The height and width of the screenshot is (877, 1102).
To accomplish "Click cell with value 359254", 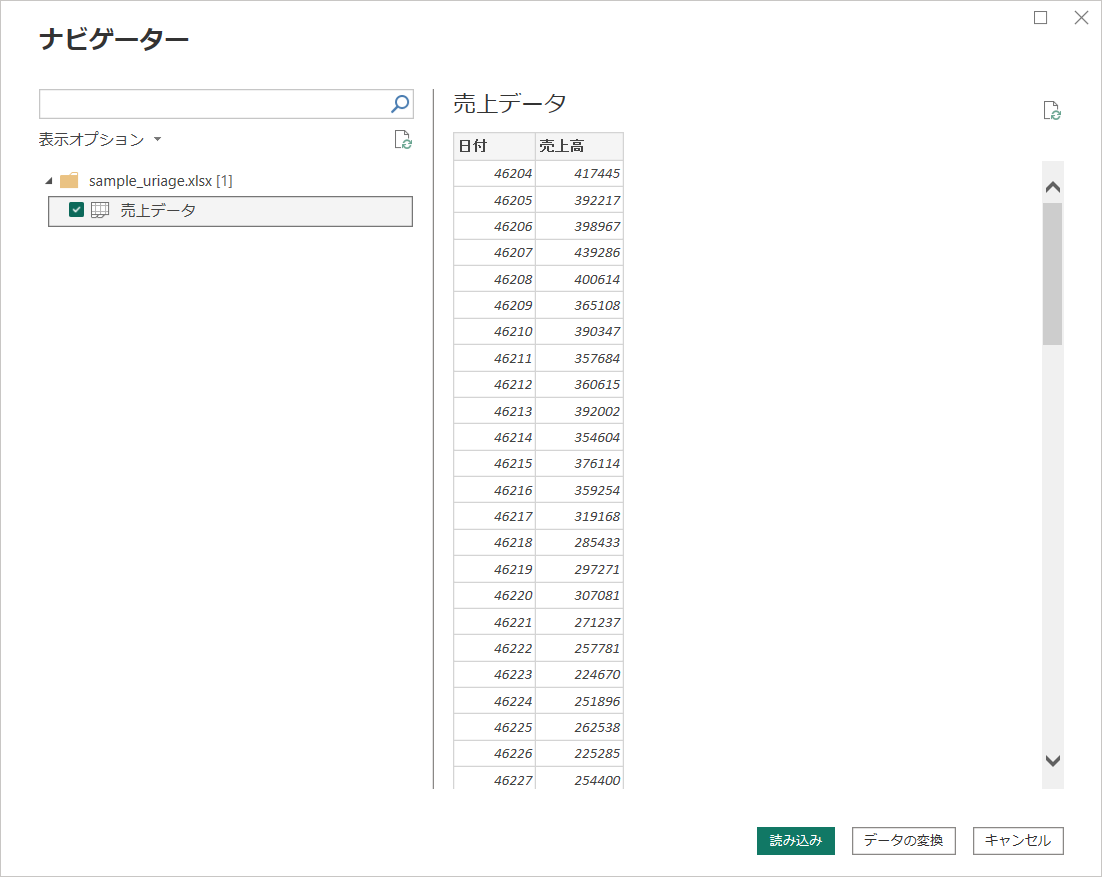I will point(579,490).
